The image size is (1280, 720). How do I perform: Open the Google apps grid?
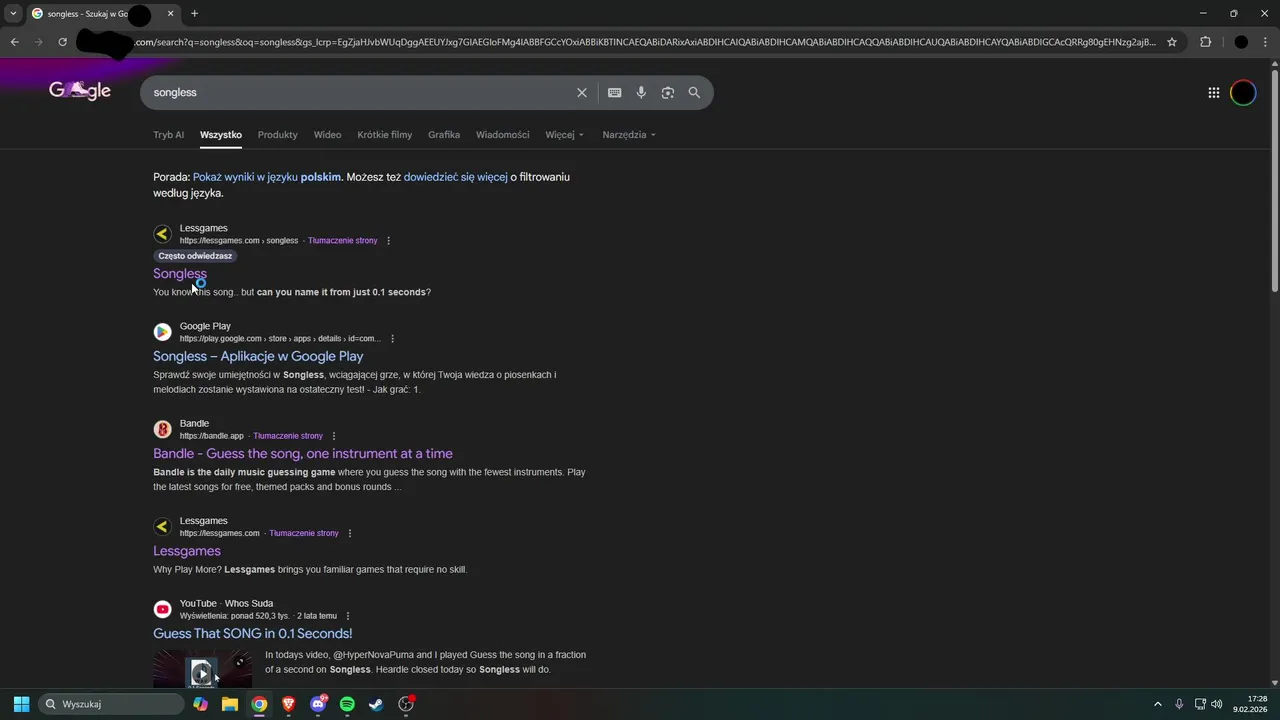tap(1213, 92)
